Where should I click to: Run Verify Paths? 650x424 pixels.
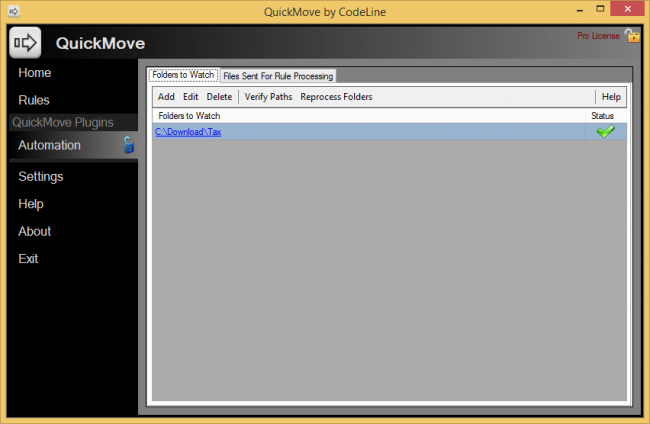click(268, 97)
